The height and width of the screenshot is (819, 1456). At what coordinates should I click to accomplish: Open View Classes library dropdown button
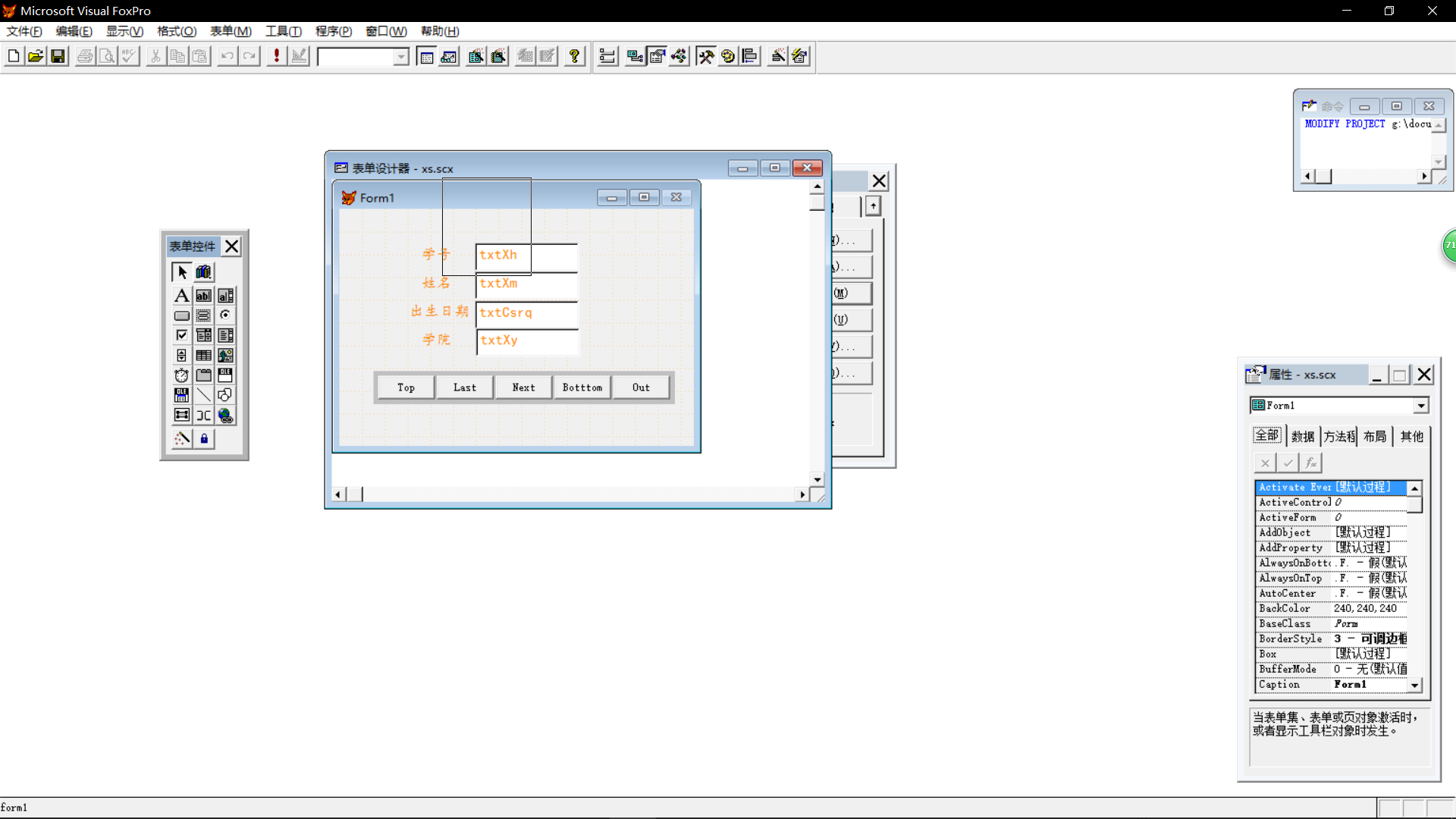tap(203, 272)
